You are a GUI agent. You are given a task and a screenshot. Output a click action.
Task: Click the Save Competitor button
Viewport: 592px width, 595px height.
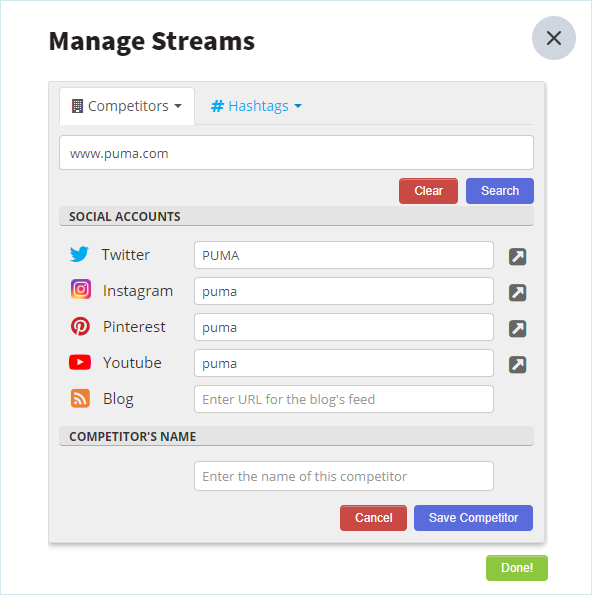[x=473, y=518]
